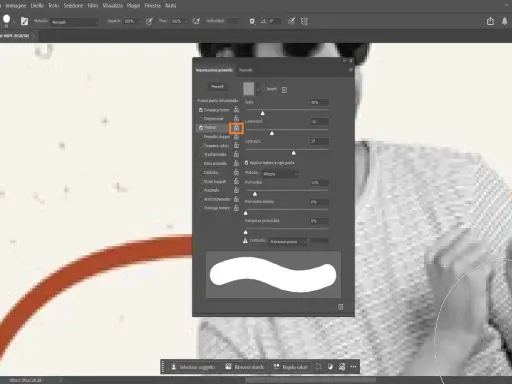
Task: Click lock icon beside Accumulo
Action: pos(236,190)
